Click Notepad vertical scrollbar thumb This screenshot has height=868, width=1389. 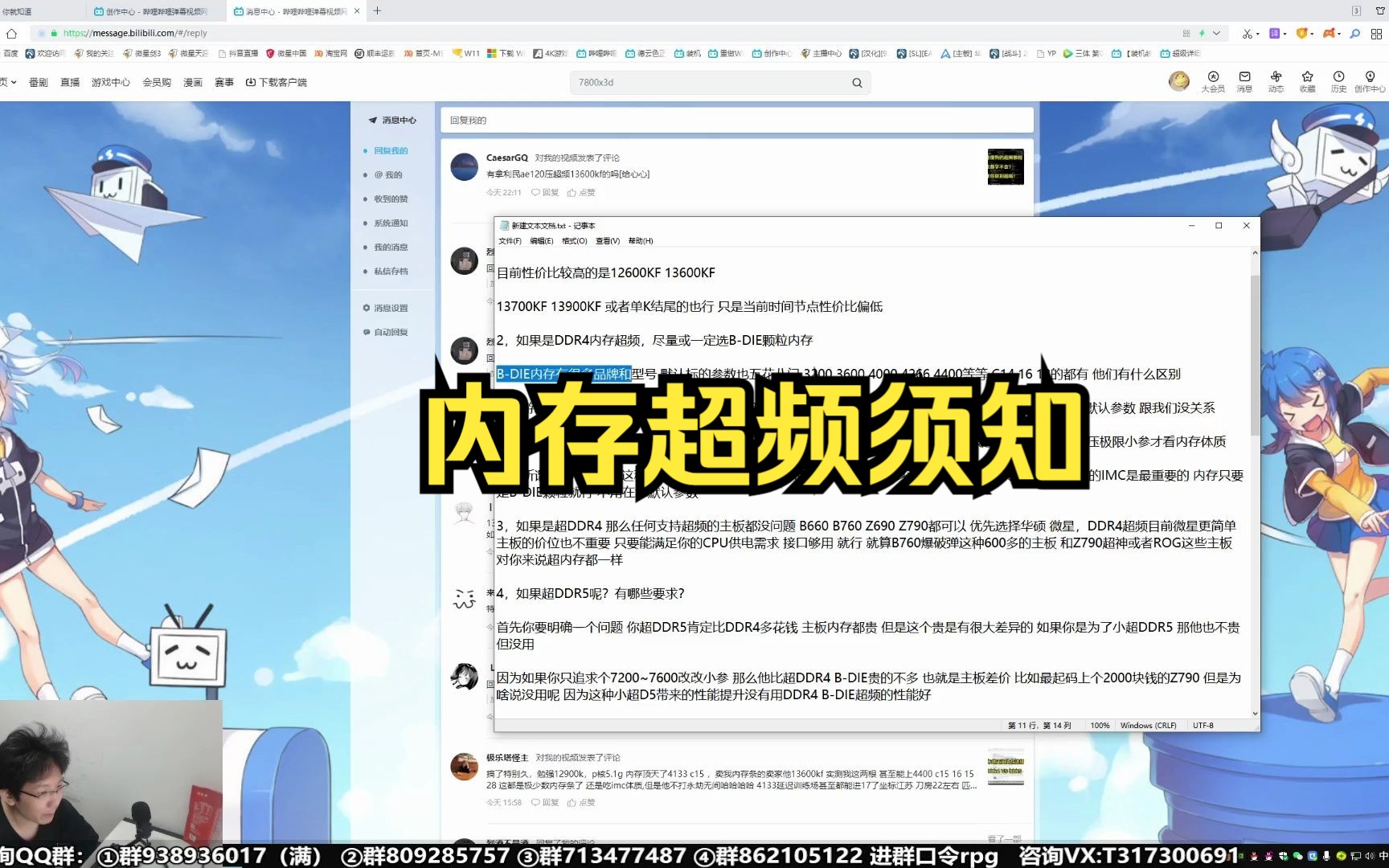click(x=1255, y=354)
